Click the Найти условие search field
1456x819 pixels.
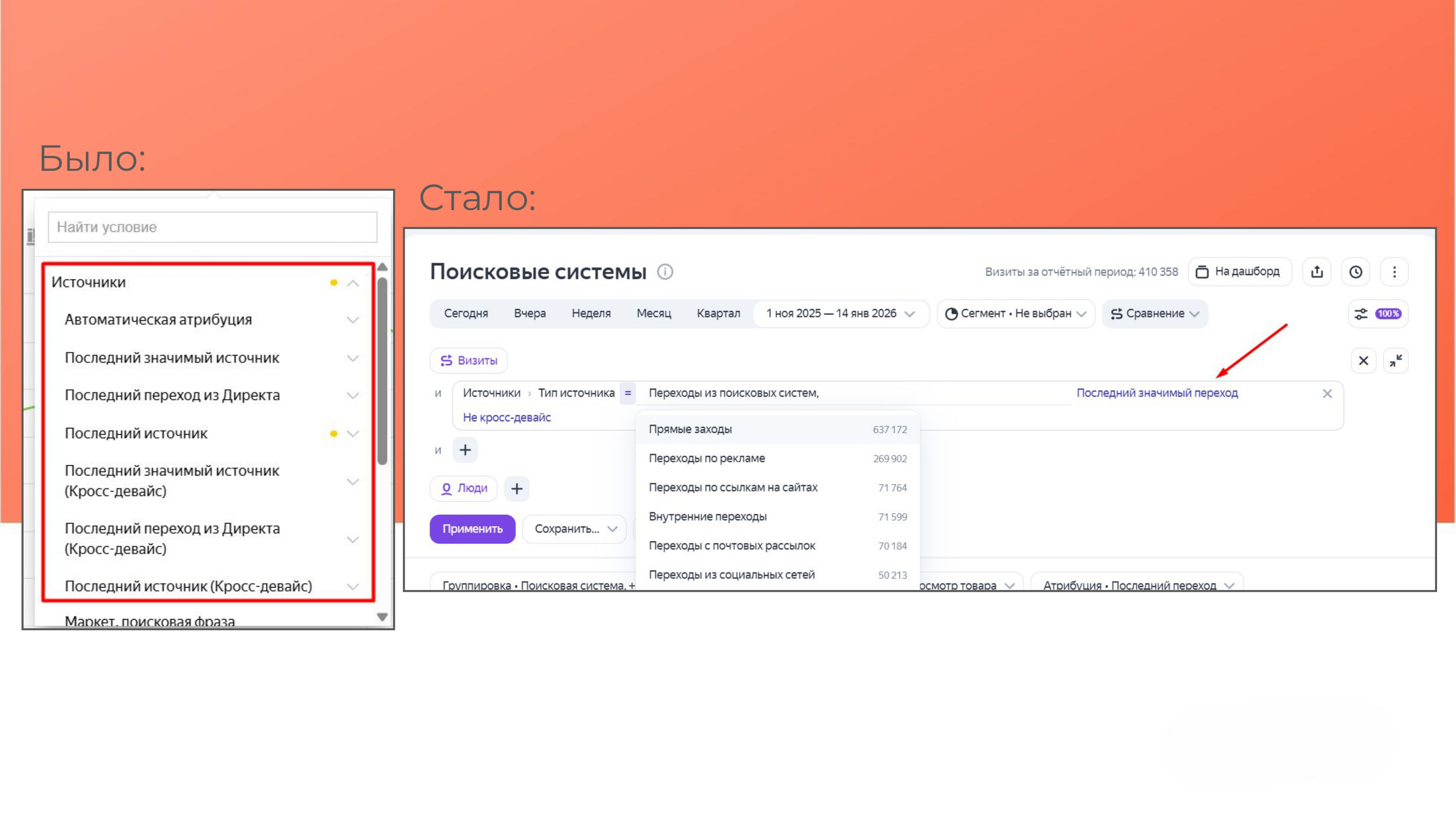point(213,227)
